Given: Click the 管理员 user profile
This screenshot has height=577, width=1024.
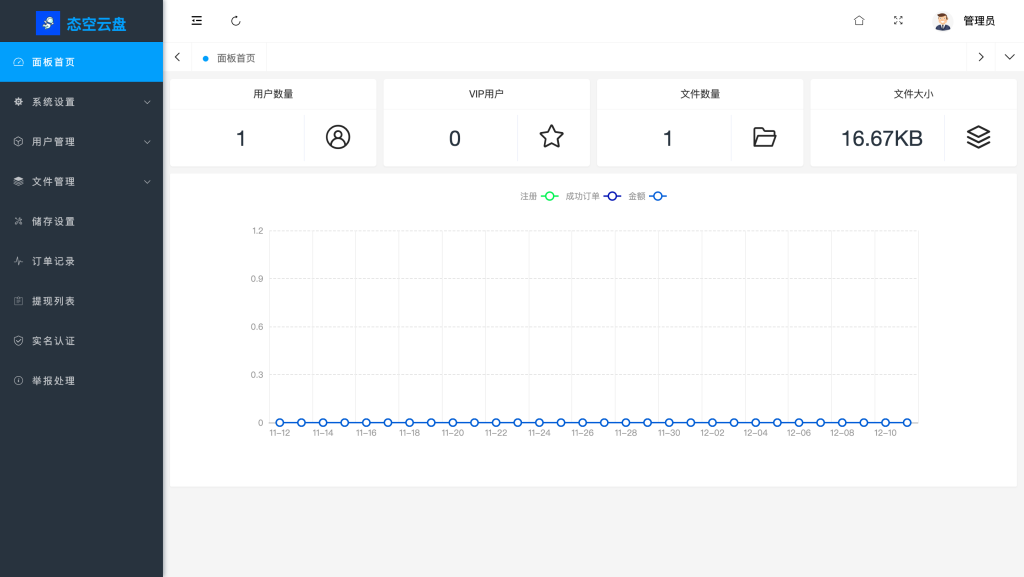Looking at the screenshot, I should coord(964,21).
